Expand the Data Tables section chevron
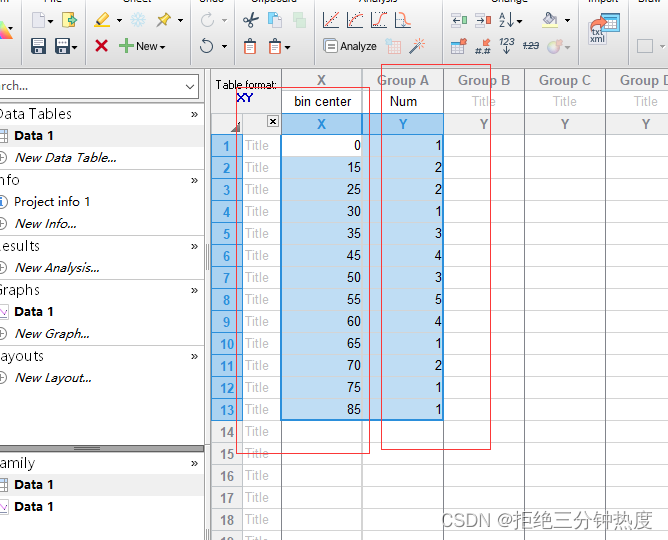The image size is (668, 540). pos(195,114)
